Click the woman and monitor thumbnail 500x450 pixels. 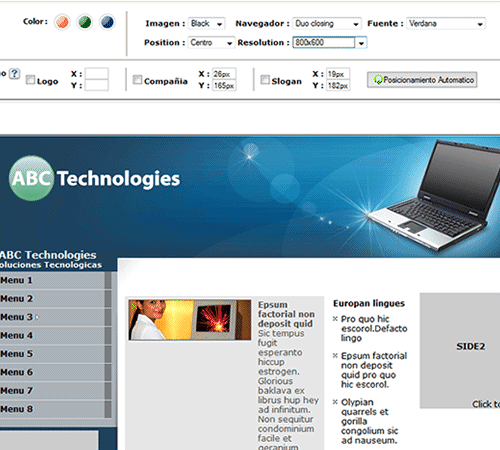click(x=190, y=320)
